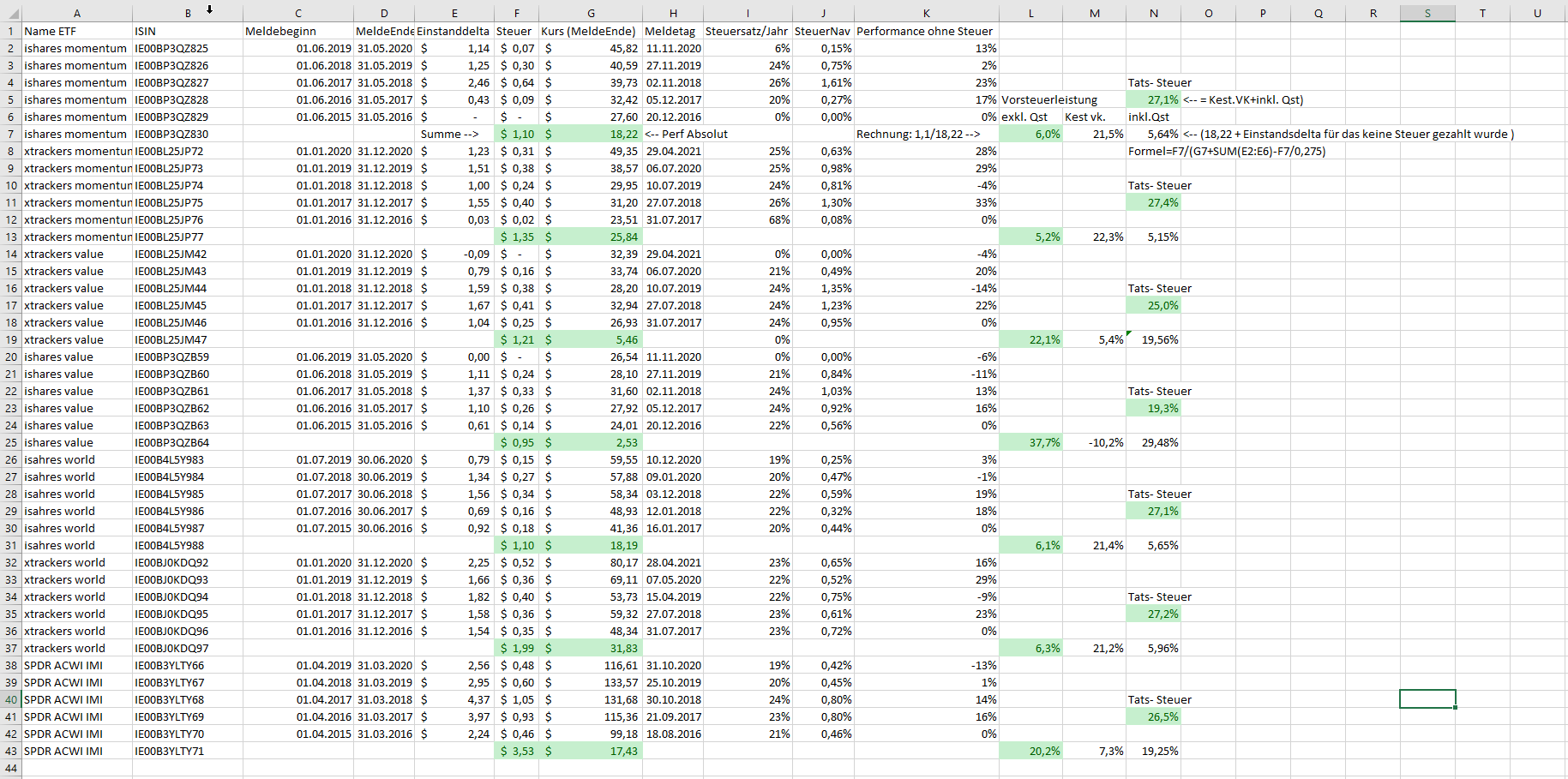The width and height of the screenshot is (1568, 779).
Task: Select the green 31,83 Kurs total
Action: (x=591, y=648)
